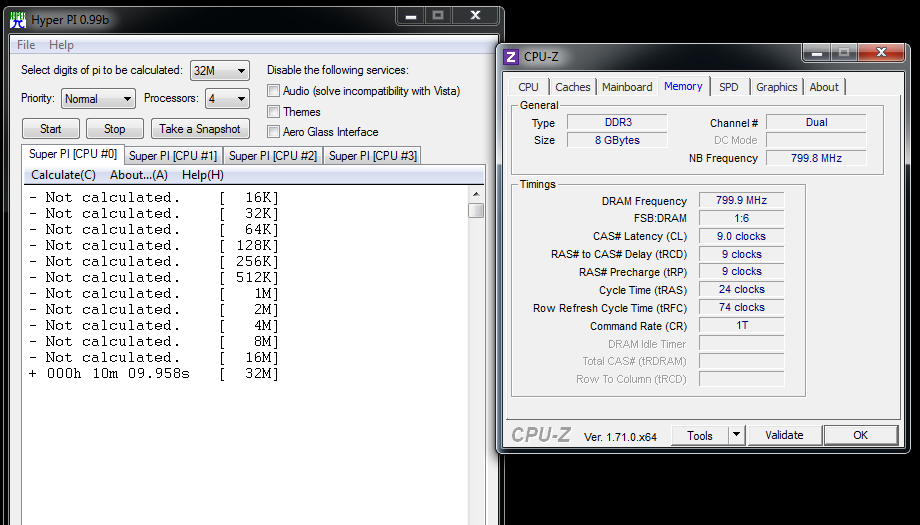Minimize the Hyper PI window
Screen dimensions: 920x525
pos(411,16)
